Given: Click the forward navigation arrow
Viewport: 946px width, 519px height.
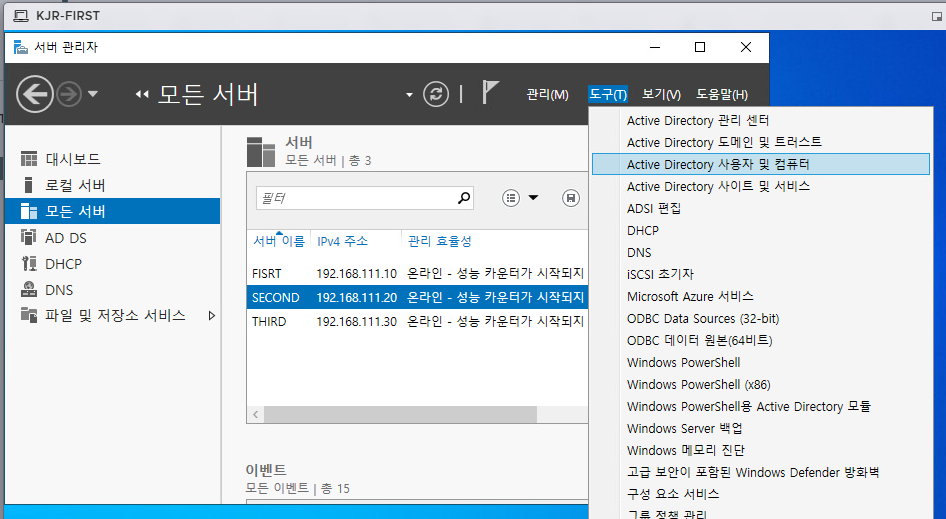Looking at the screenshot, I should coord(69,94).
